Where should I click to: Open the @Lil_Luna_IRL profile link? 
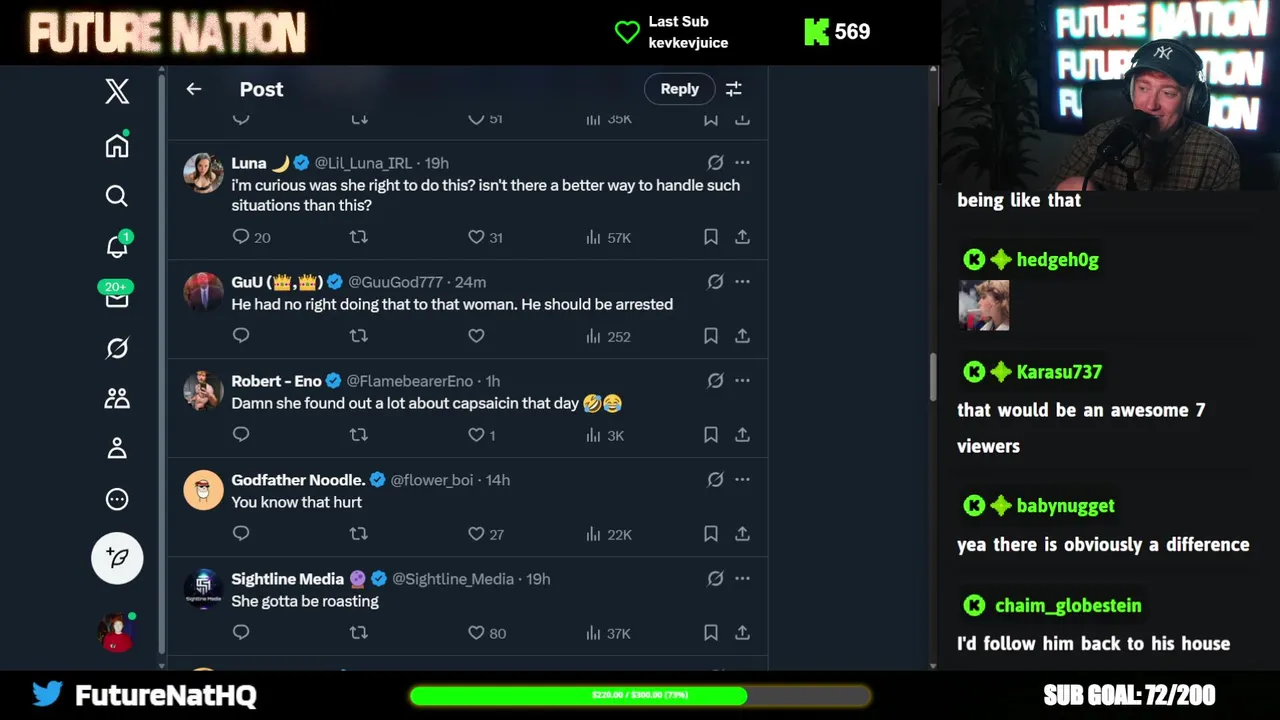click(x=363, y=163)
